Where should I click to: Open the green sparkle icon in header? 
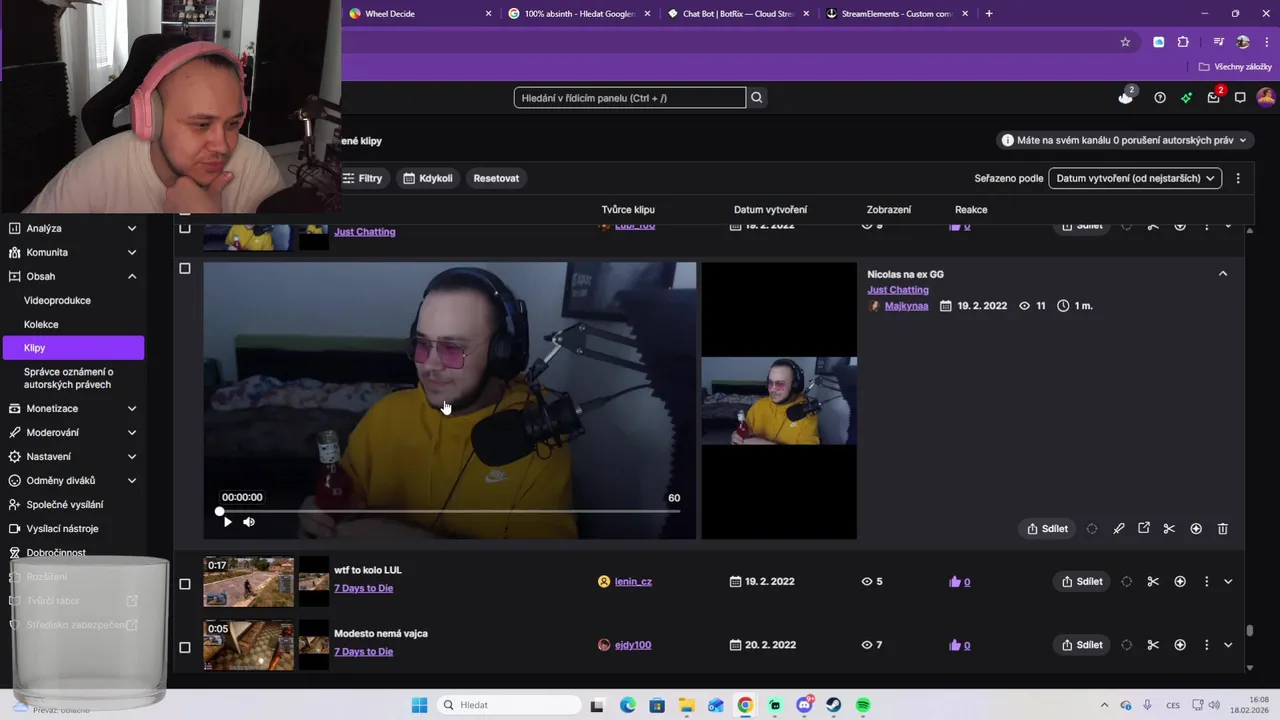pos(1186,98)
